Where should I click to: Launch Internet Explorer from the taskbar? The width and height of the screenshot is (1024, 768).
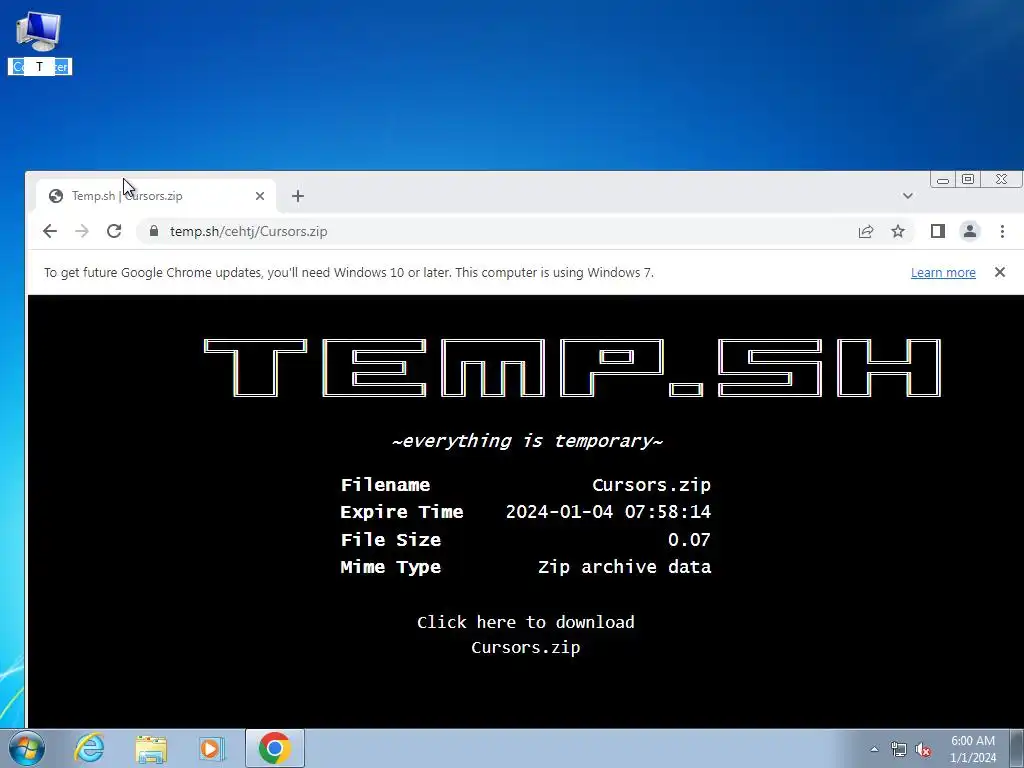coord(89,748)
